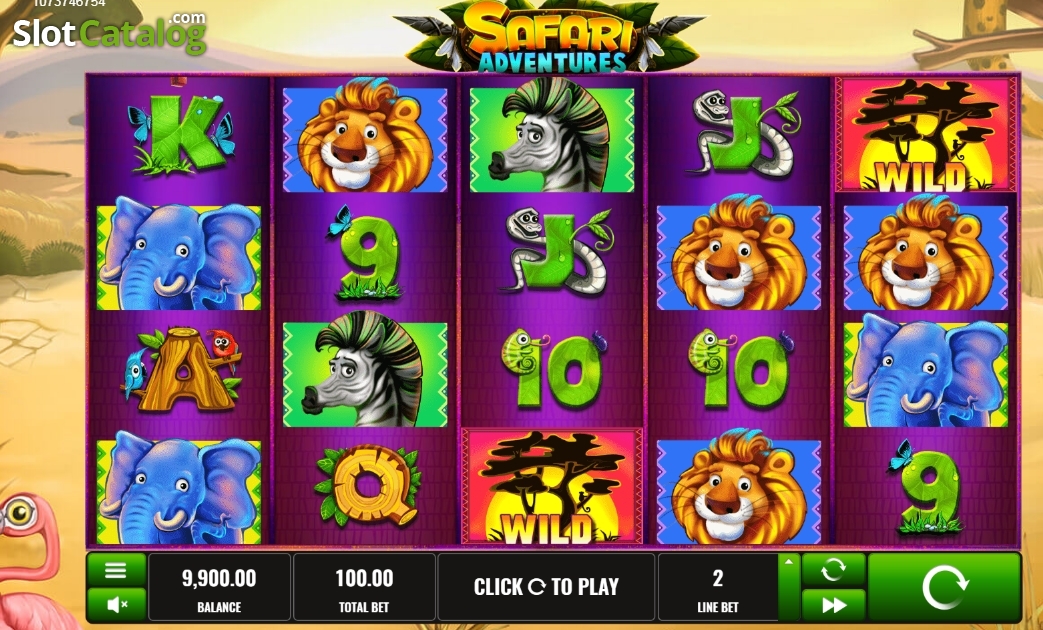This screenshot has height=630, width=1043.
Task: Spin the reels with the green button
Action: pyautogui.click(x=944, y=587)
